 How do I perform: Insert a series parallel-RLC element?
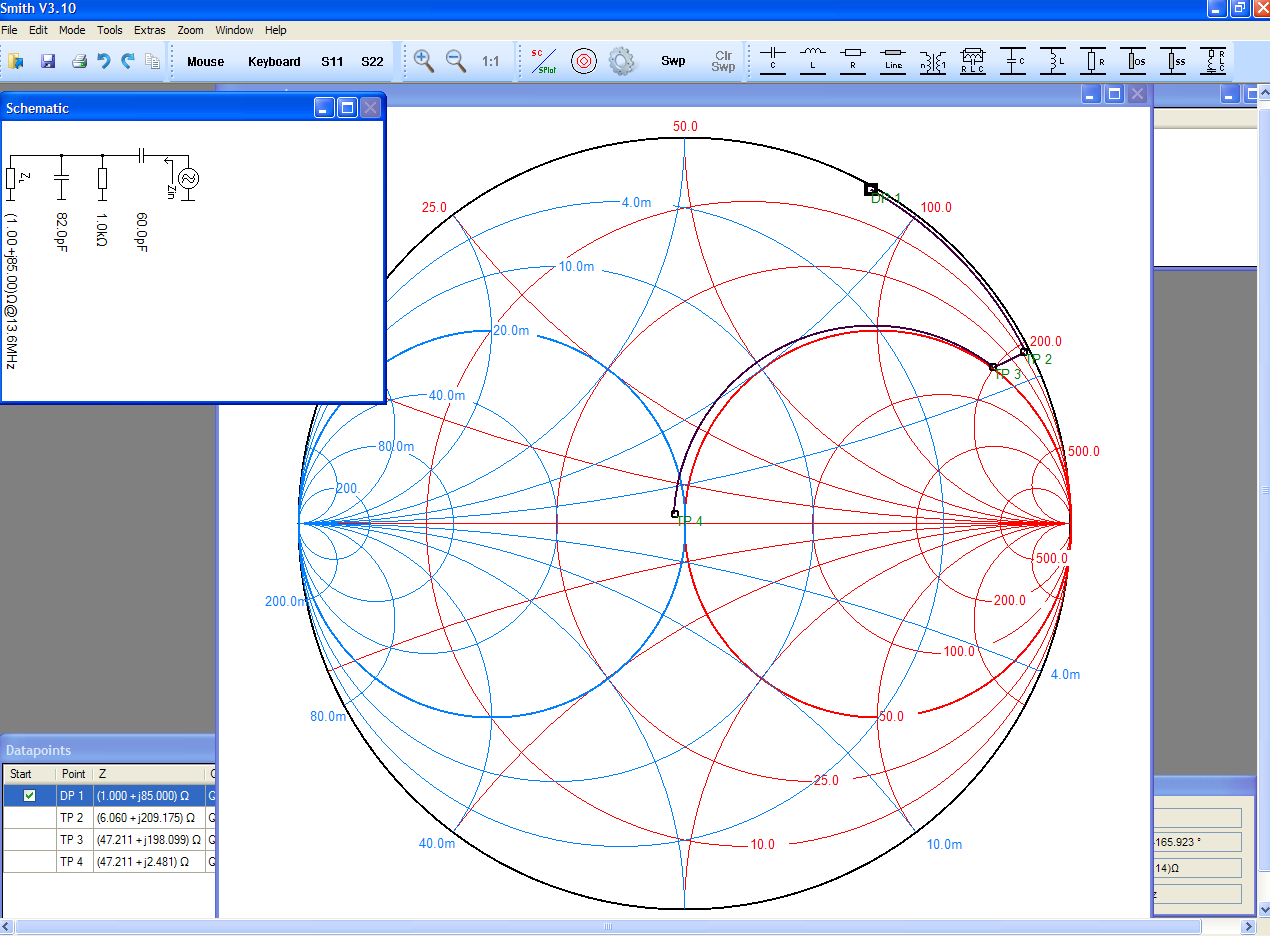973,60
